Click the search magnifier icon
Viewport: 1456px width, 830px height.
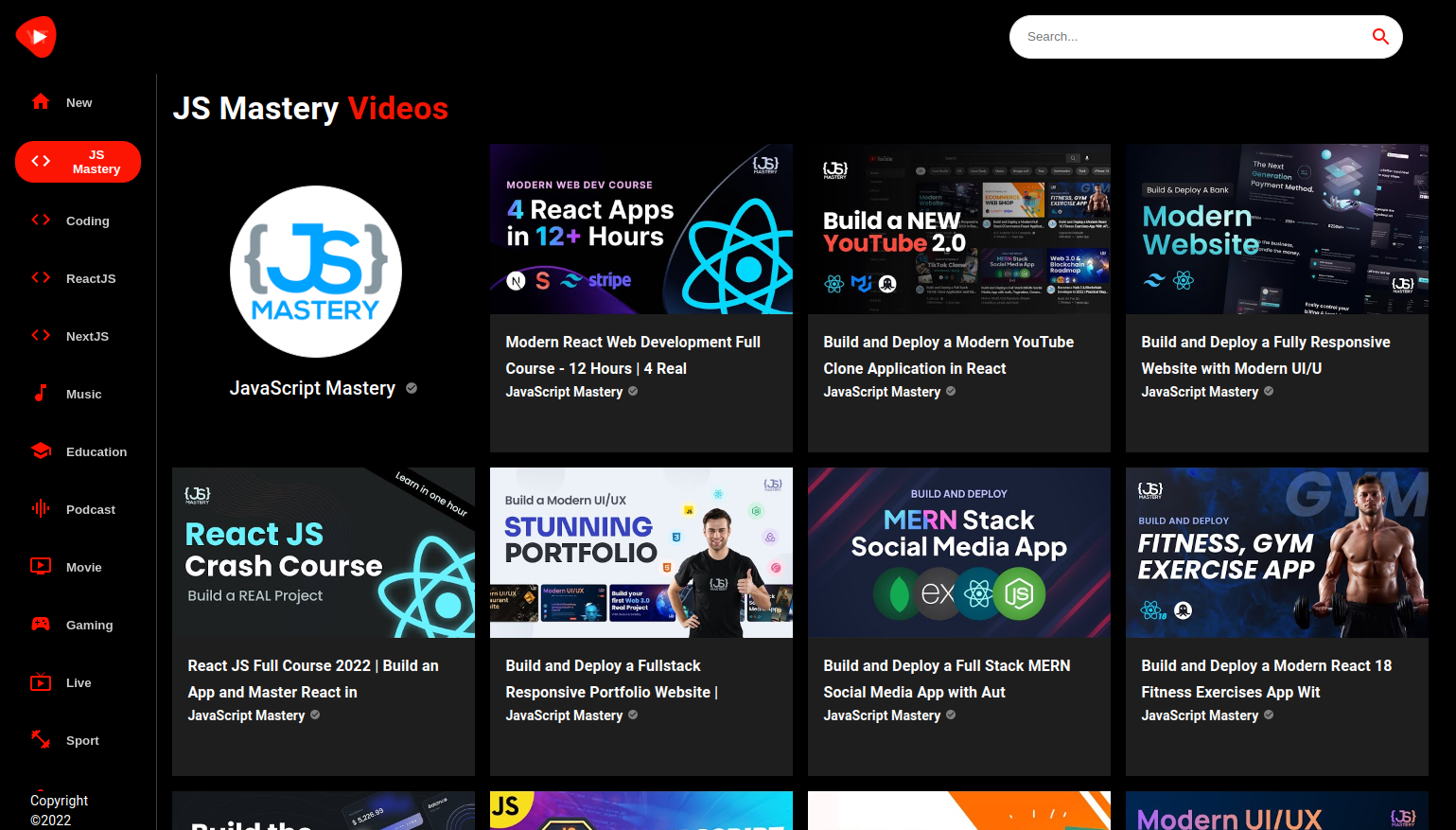[1380, 37]
